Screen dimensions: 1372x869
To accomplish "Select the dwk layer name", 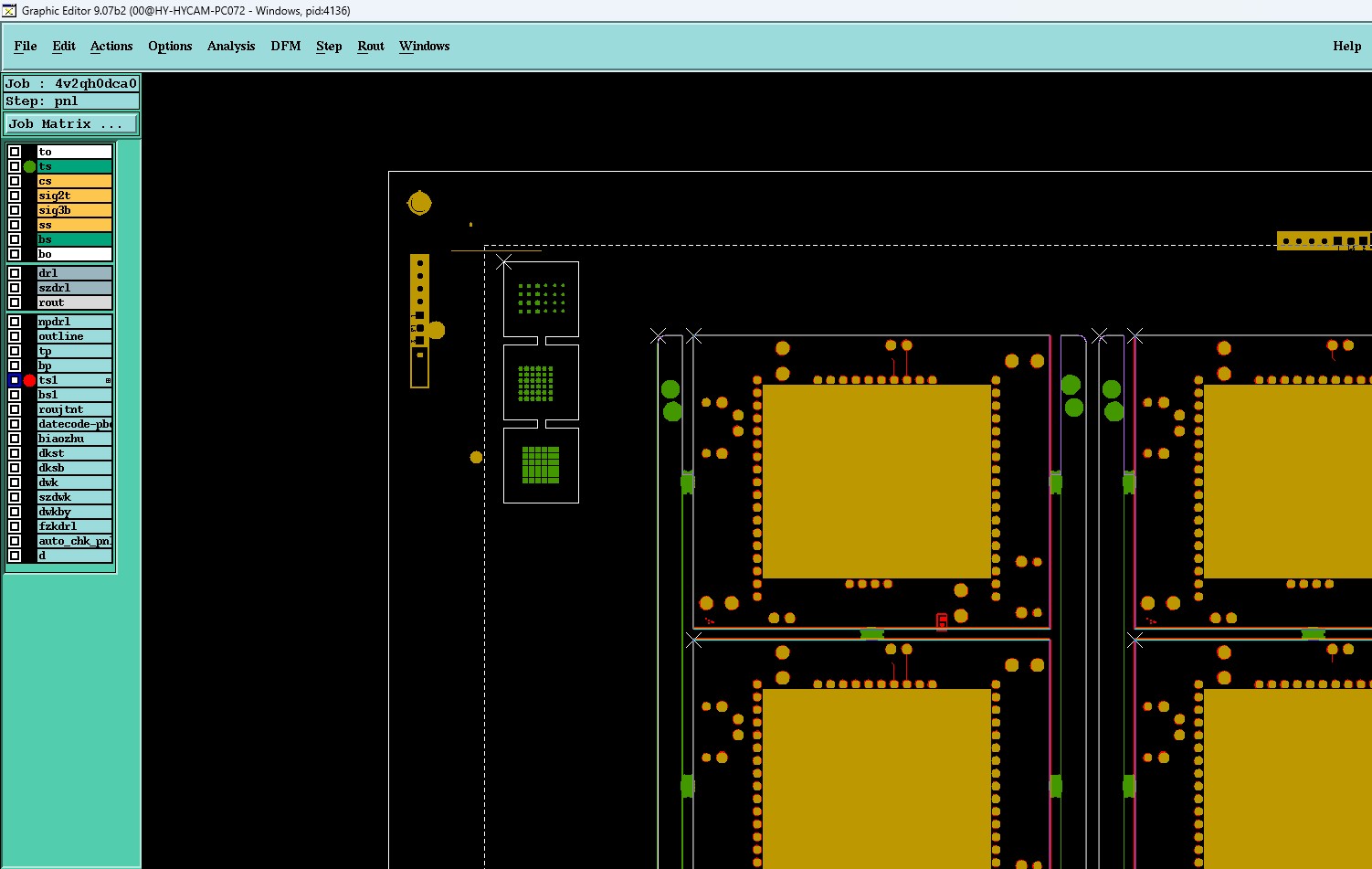I will (x=75, y=482).
